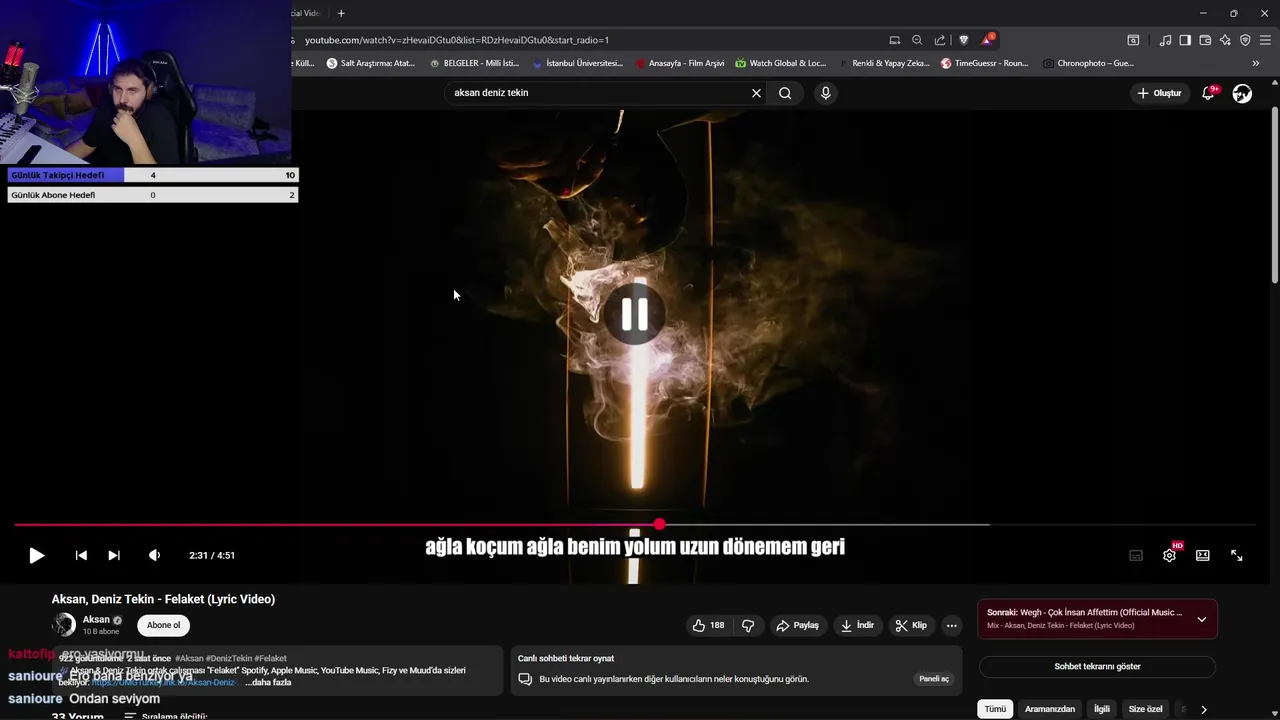Image resolution: width=1280 pixels, height=720 pixels.
Task: Expand description with ...daha fazla
Action: point(268,682)
